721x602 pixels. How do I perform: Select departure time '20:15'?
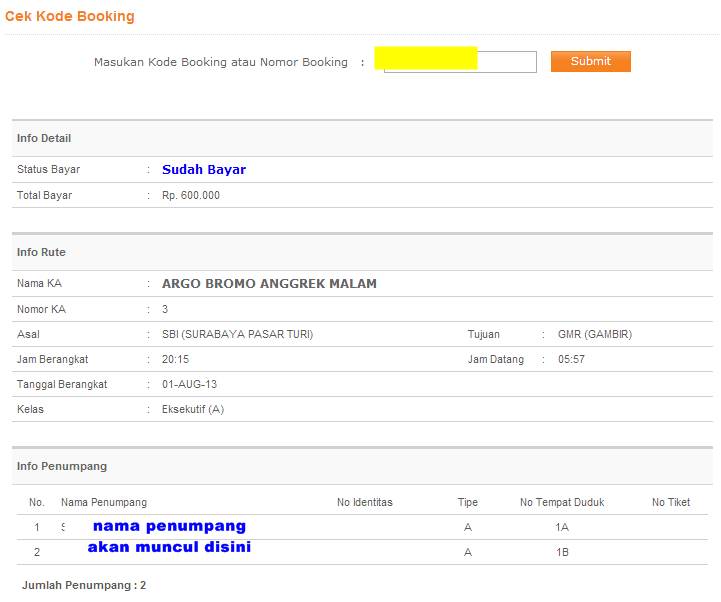click(175, 359)
